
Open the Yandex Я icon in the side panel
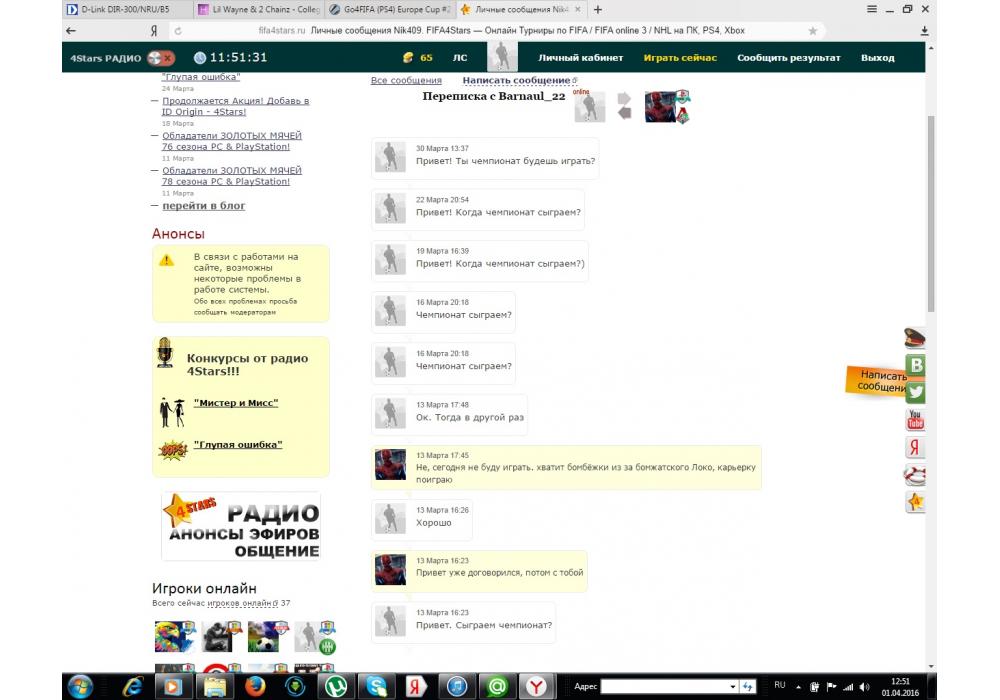tap(915, 447)
